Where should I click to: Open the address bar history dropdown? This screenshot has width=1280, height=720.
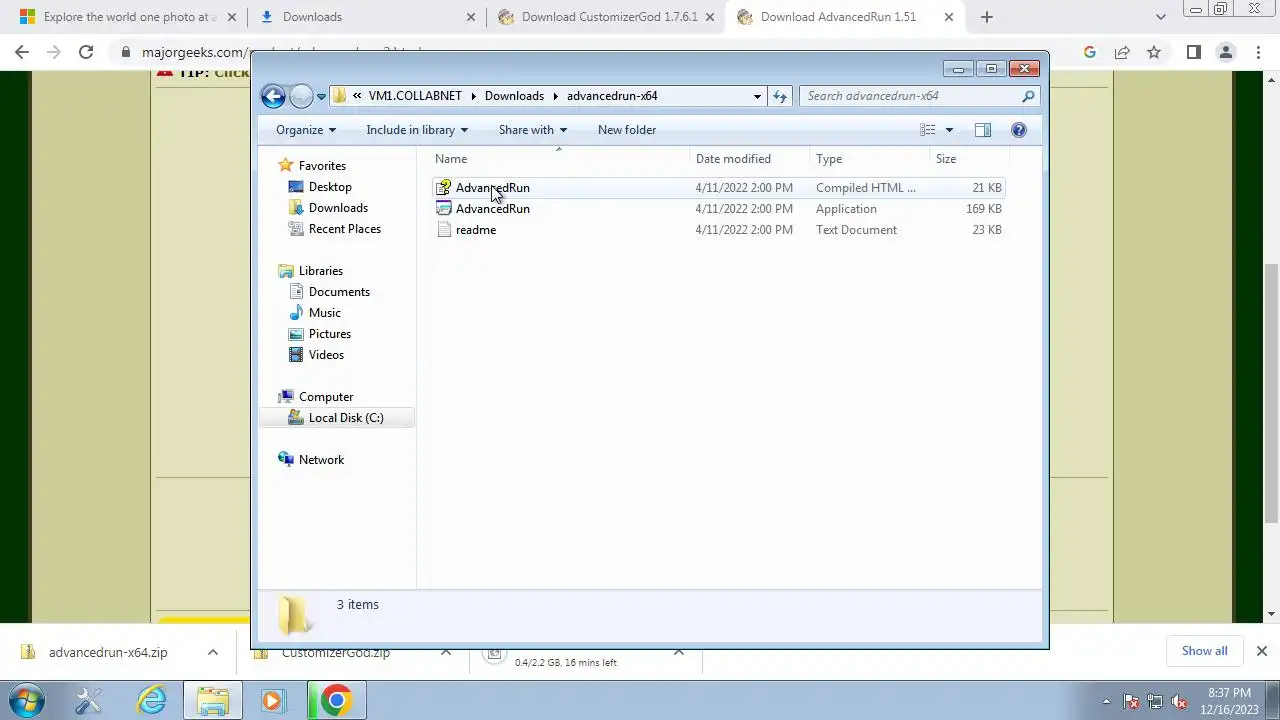click(x=757, y=96)
